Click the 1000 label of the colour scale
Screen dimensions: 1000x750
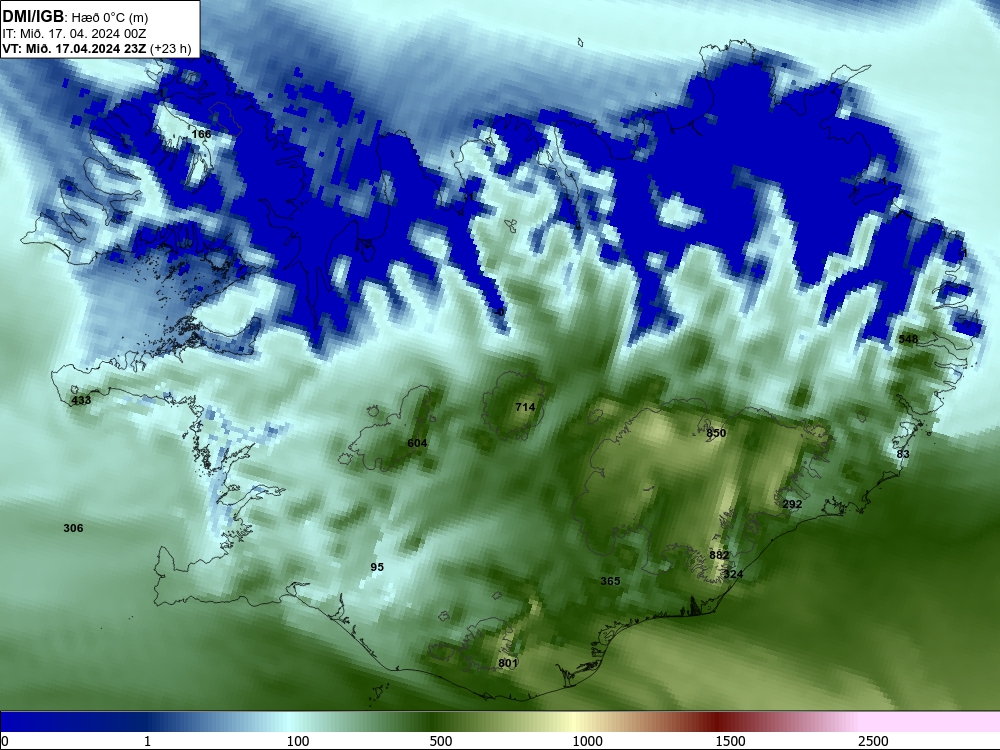[587, 741]
